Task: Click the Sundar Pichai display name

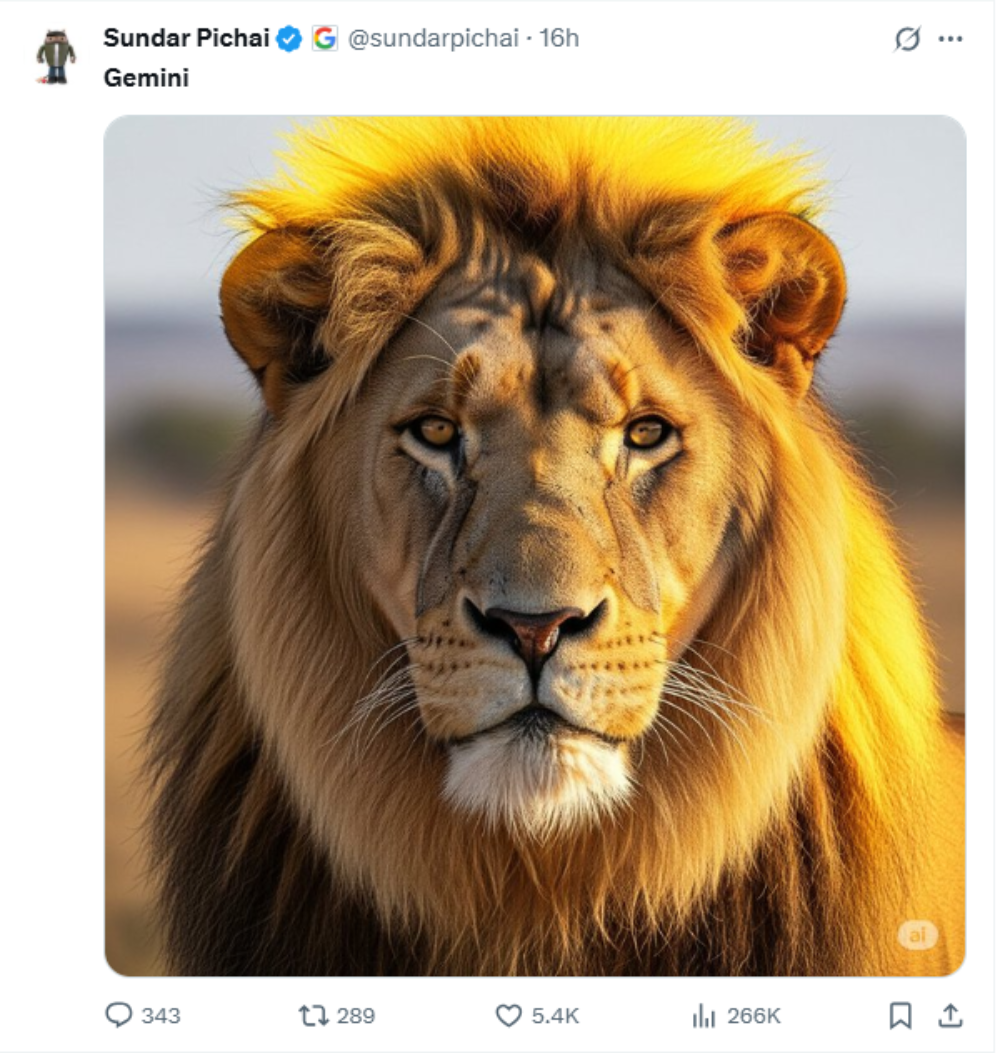Action: pyautogui.click(x=186, y=39)
